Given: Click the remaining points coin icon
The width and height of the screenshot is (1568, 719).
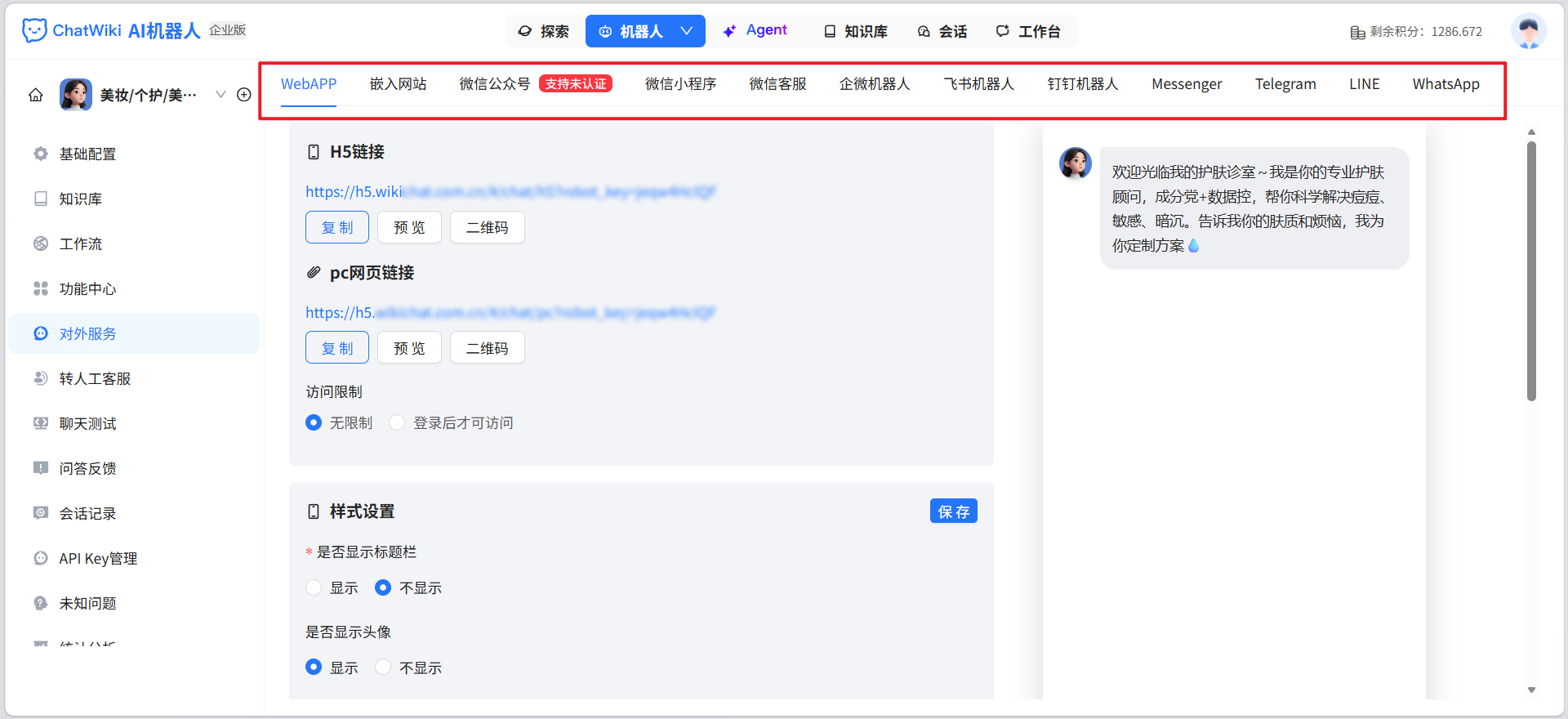Looking at the screenshot, I should 1357,32.
